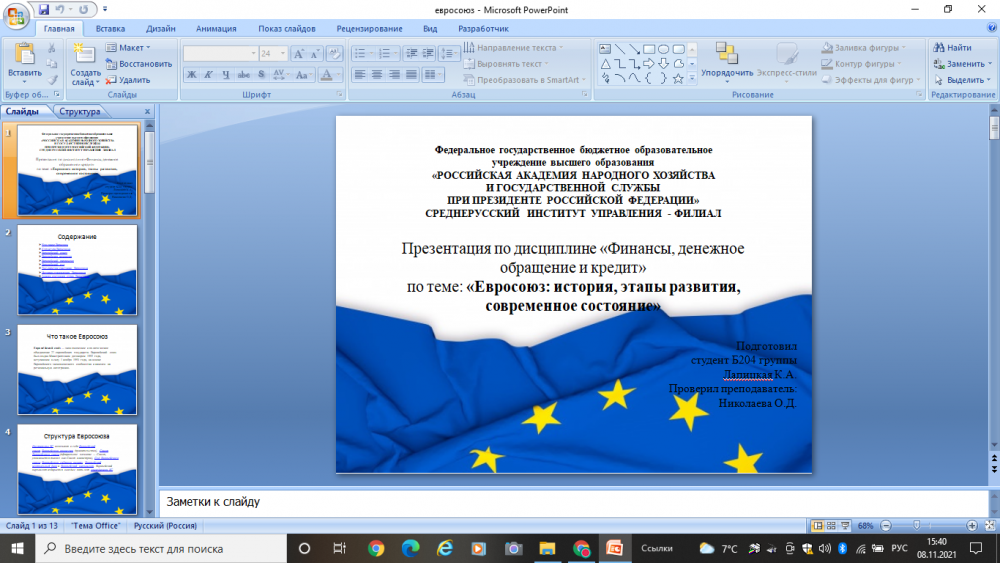Open the Вставка ribbon tab
This screenshot has height=563, width=1000.
[111, 29]
